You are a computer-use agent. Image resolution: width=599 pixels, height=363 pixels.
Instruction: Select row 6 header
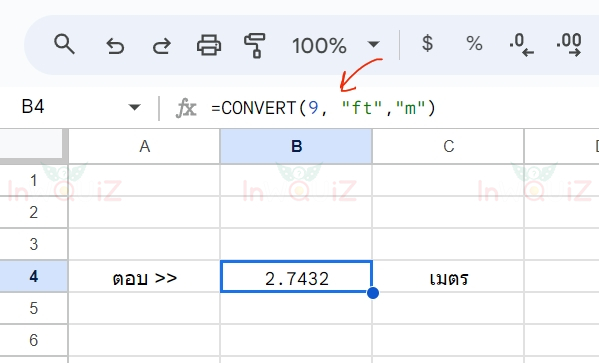click(x=34, y=340)
